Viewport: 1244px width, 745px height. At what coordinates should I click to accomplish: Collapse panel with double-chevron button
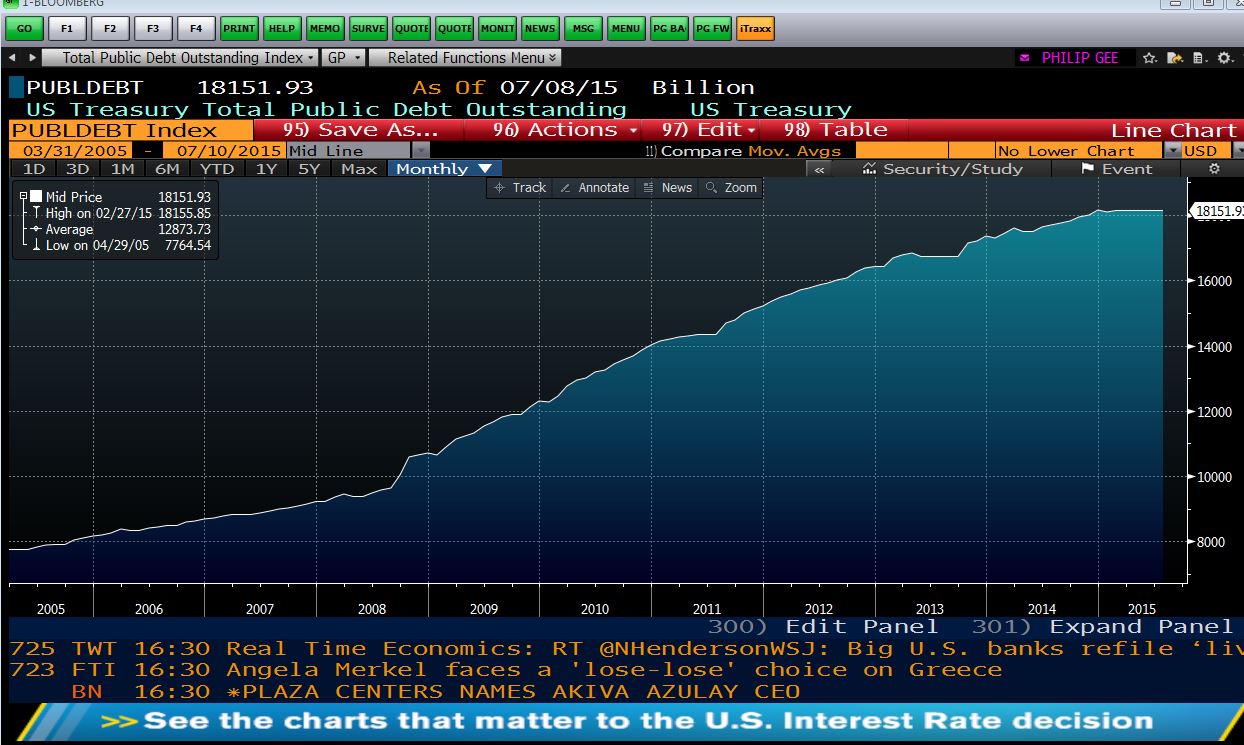(x=819, y=169)
